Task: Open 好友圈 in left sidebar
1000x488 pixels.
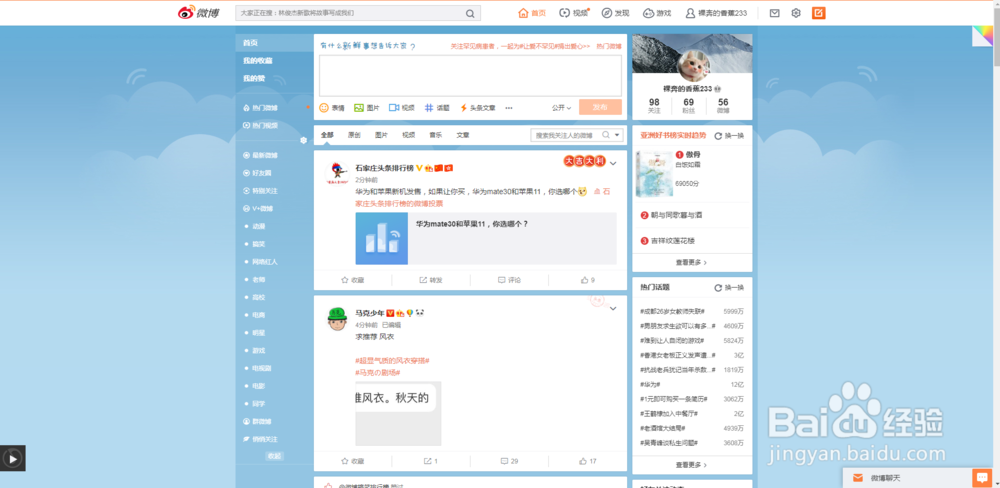Action: coord(258,173)
